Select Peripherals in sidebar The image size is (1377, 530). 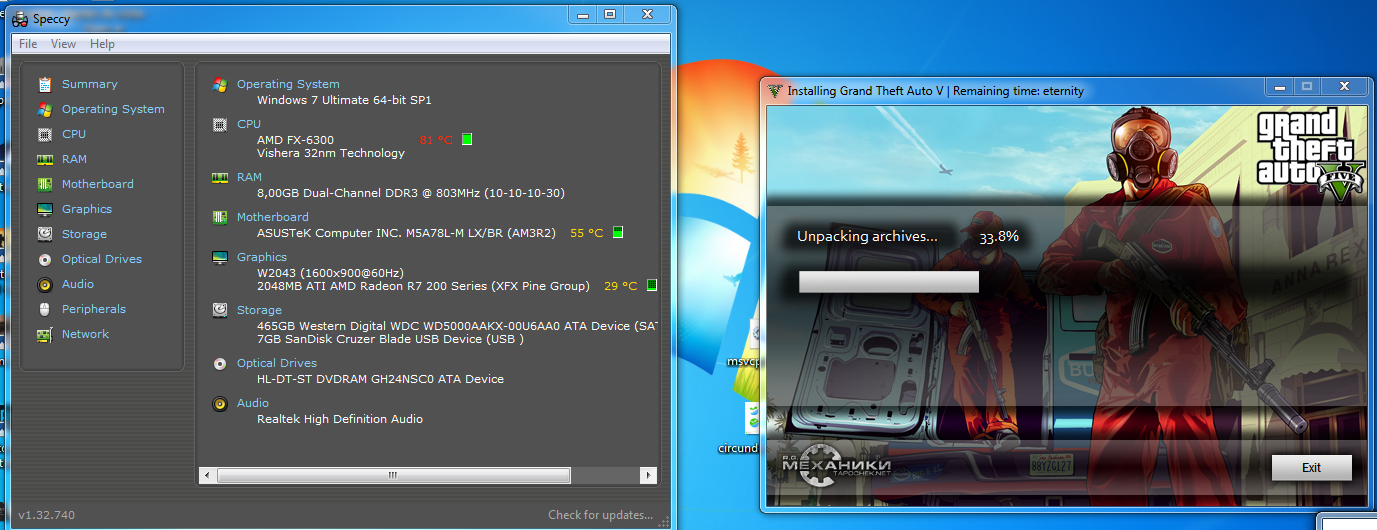(94, 309)
